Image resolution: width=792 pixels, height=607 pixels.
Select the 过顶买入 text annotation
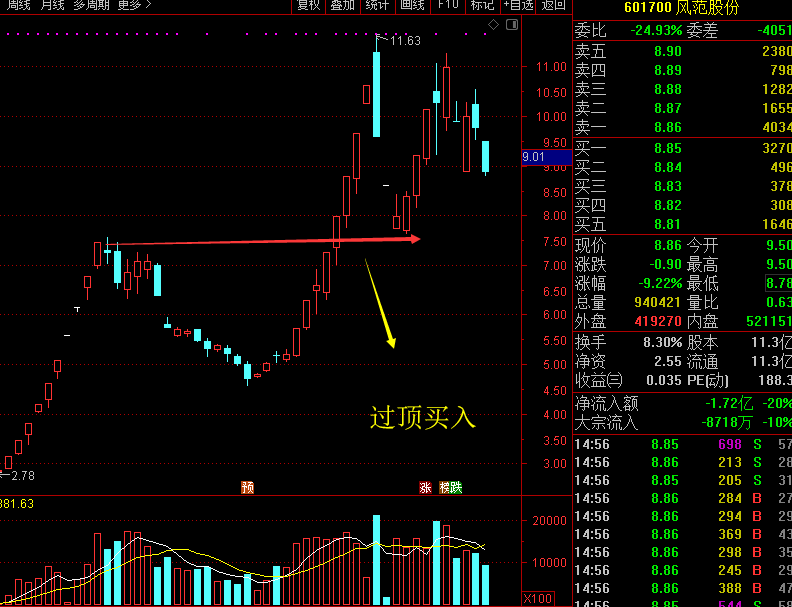click(422, 418)
